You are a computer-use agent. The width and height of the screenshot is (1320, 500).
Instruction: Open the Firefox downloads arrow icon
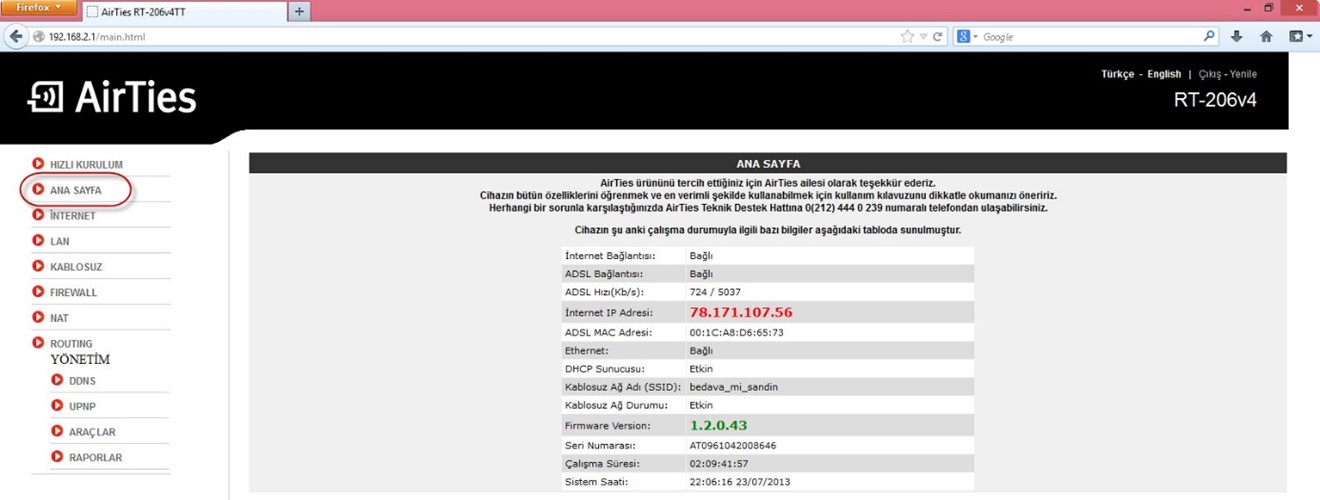1237,37
